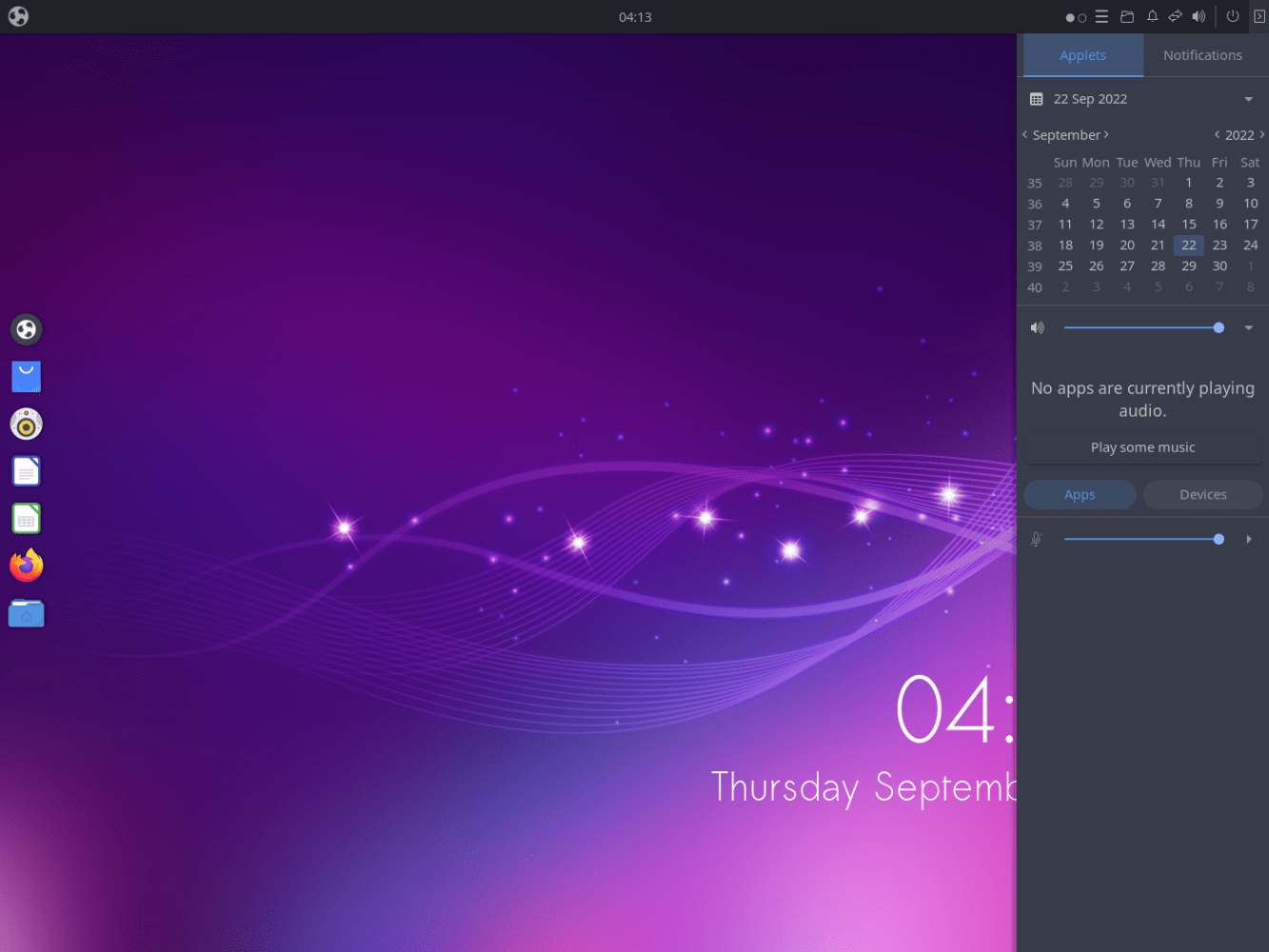Select the Apps audio tab
The image size is (1269, 952).
1080,494
